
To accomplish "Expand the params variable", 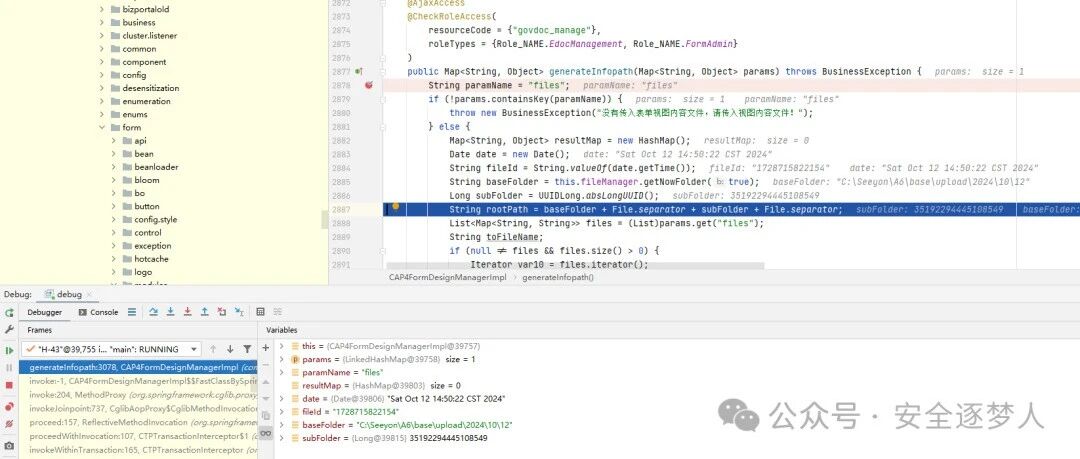I will [282, 359].
